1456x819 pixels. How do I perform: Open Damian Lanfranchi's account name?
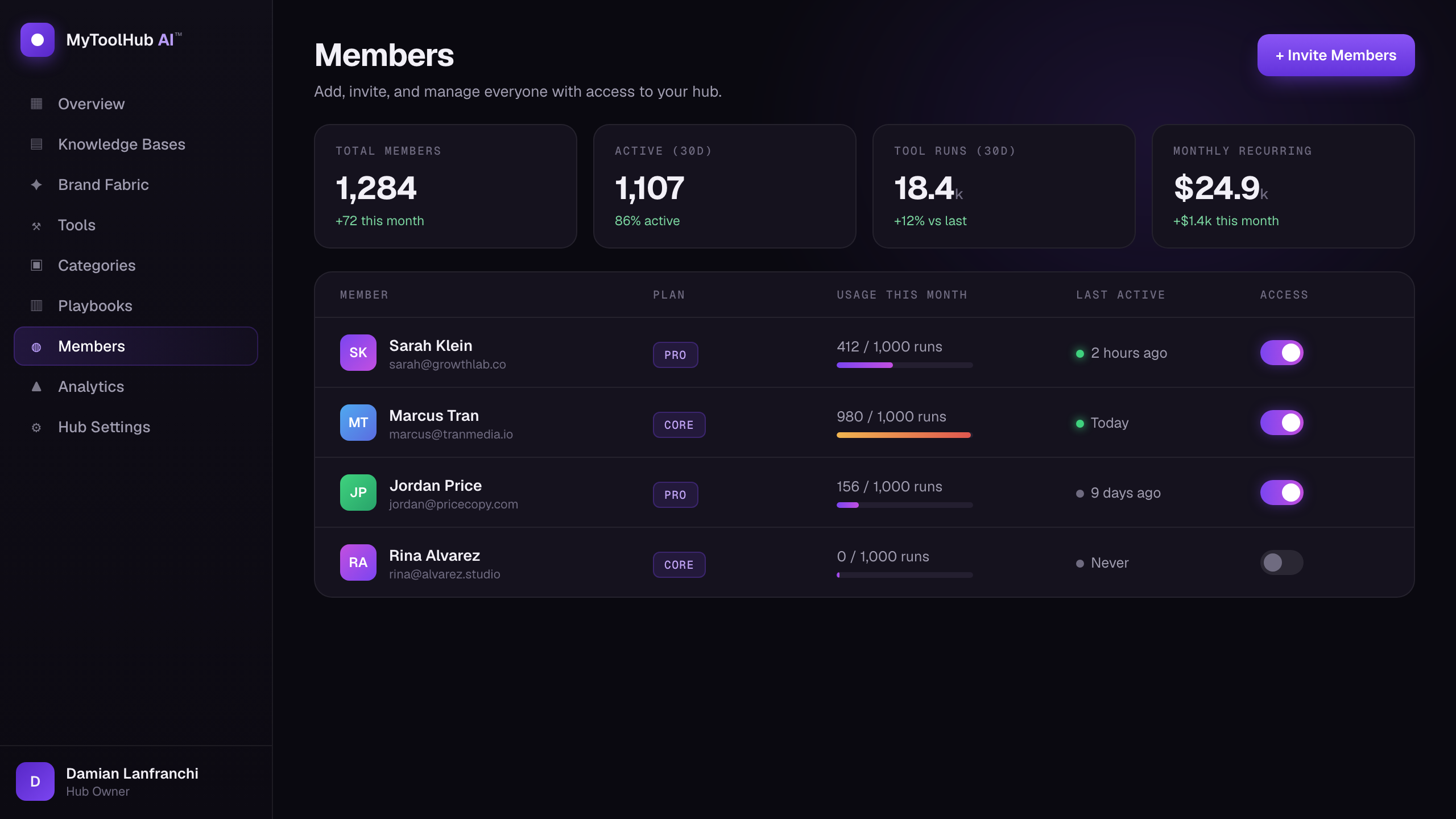132,773
